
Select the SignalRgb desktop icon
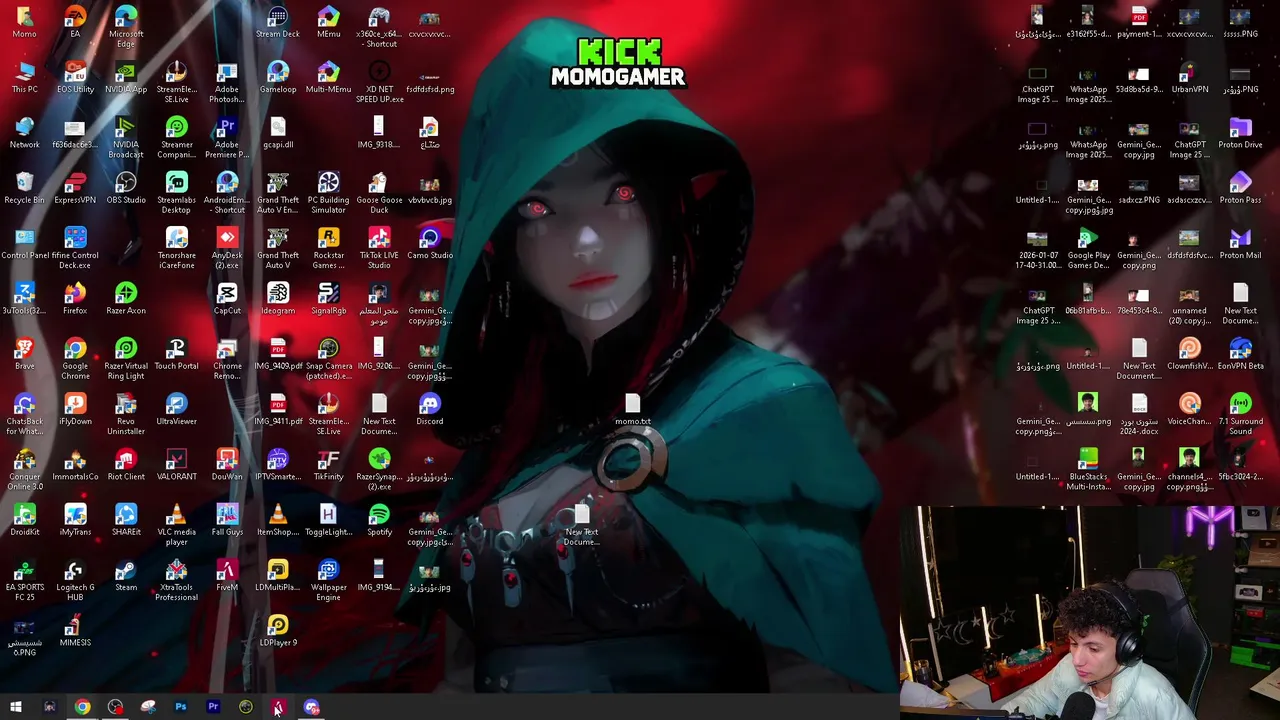[329, 298]
